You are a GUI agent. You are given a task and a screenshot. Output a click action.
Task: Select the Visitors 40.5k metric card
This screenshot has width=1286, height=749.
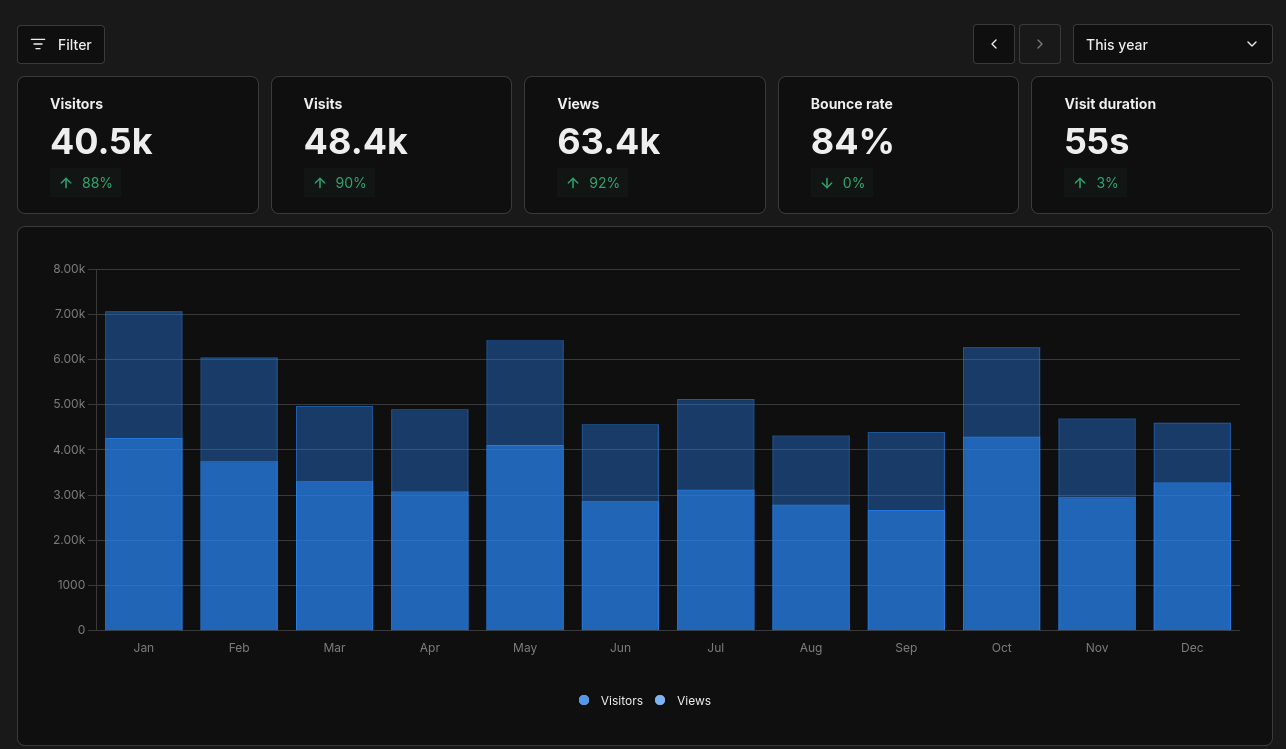(x=138, y=145)
